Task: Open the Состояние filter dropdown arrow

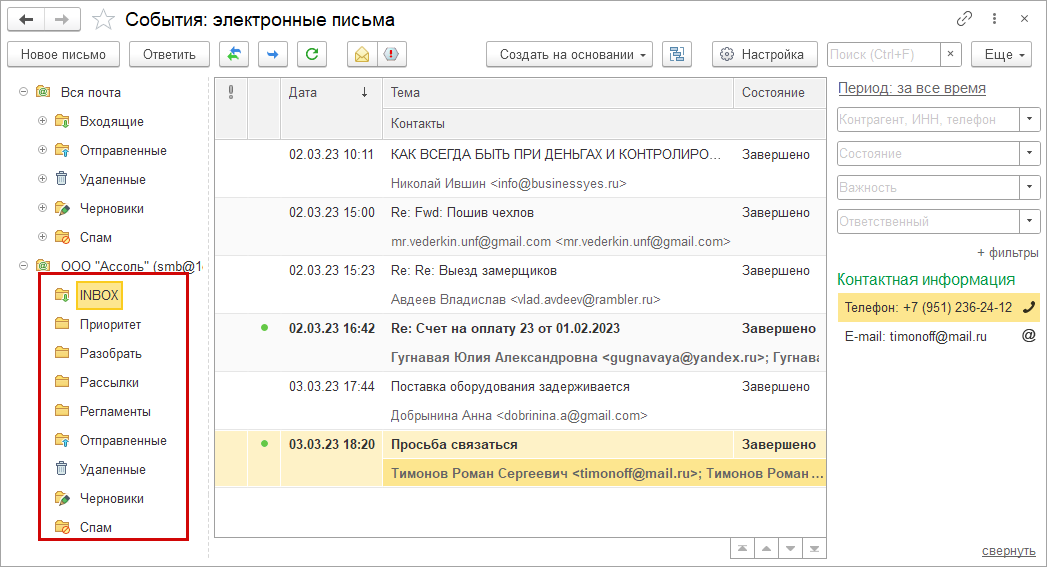Action: 1029,154
